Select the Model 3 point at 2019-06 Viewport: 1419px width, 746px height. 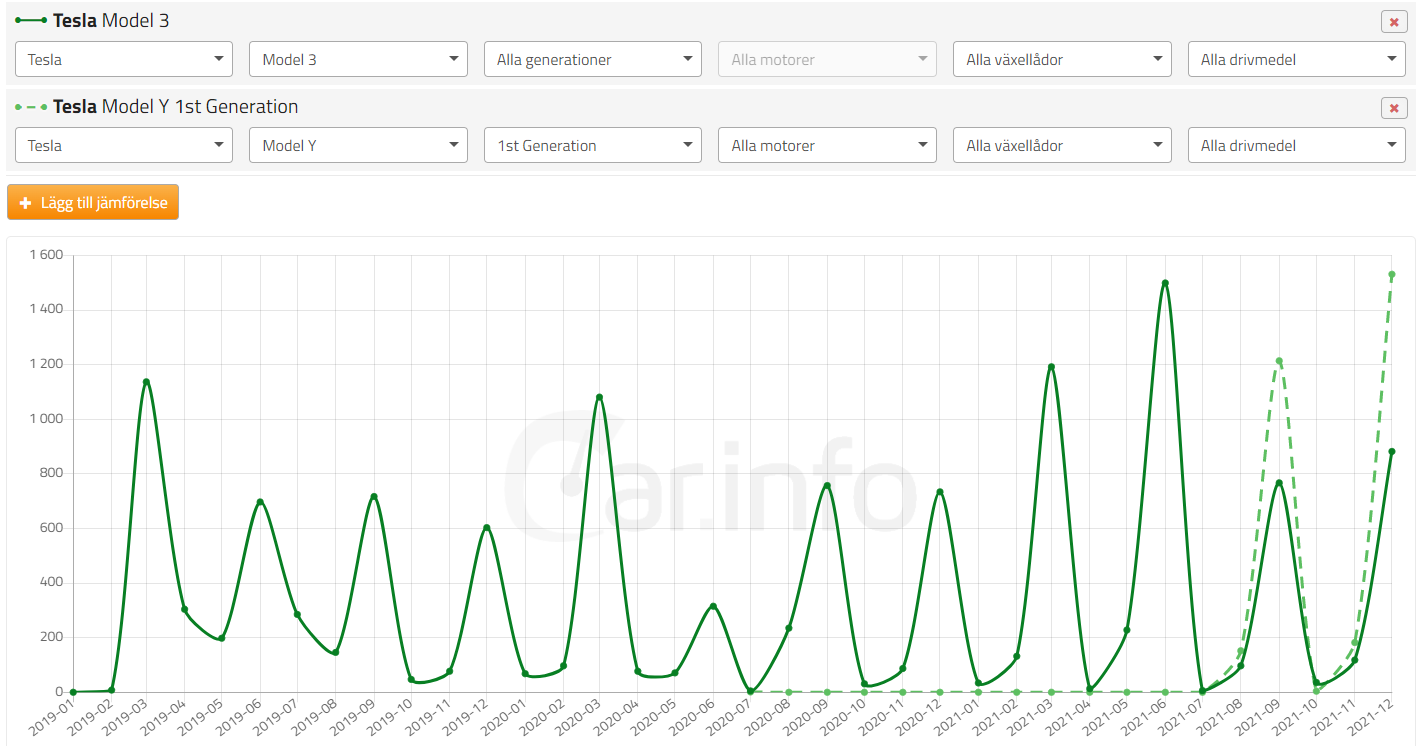click(x=260, y=502)
